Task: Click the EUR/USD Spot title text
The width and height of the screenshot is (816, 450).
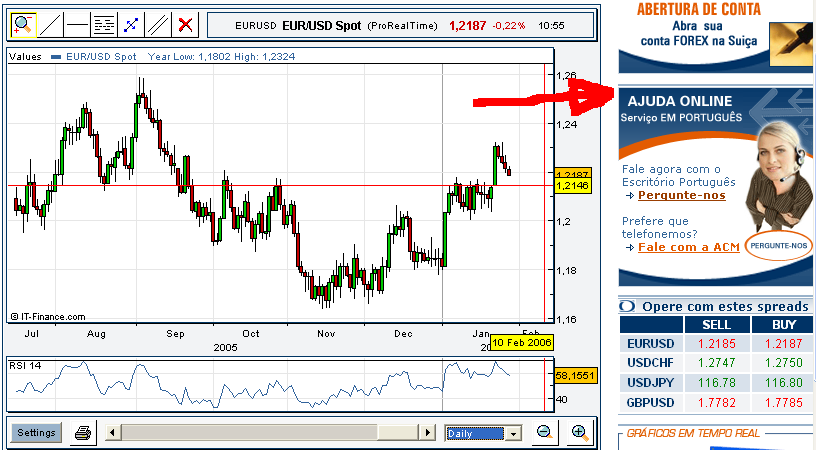Action: 322,25
